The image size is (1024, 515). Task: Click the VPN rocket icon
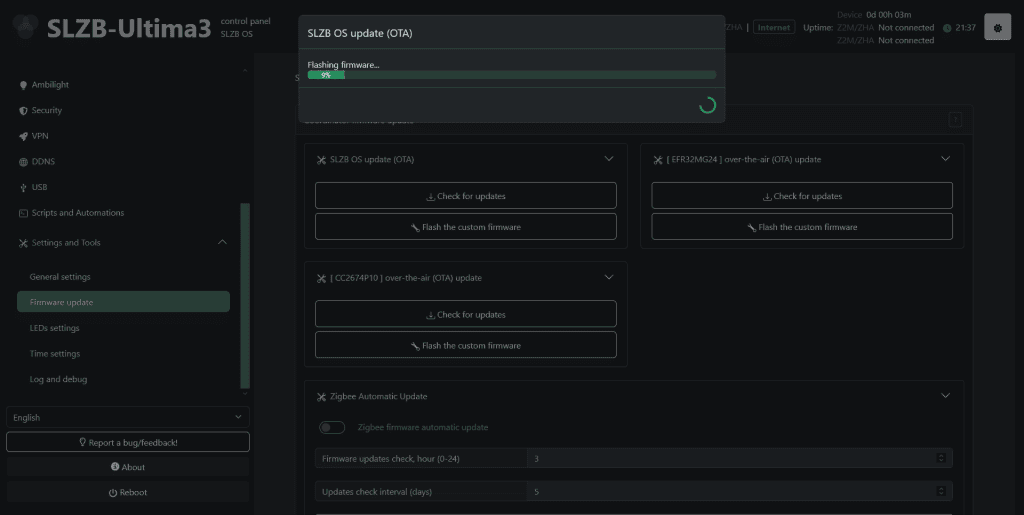click(23, 136)
